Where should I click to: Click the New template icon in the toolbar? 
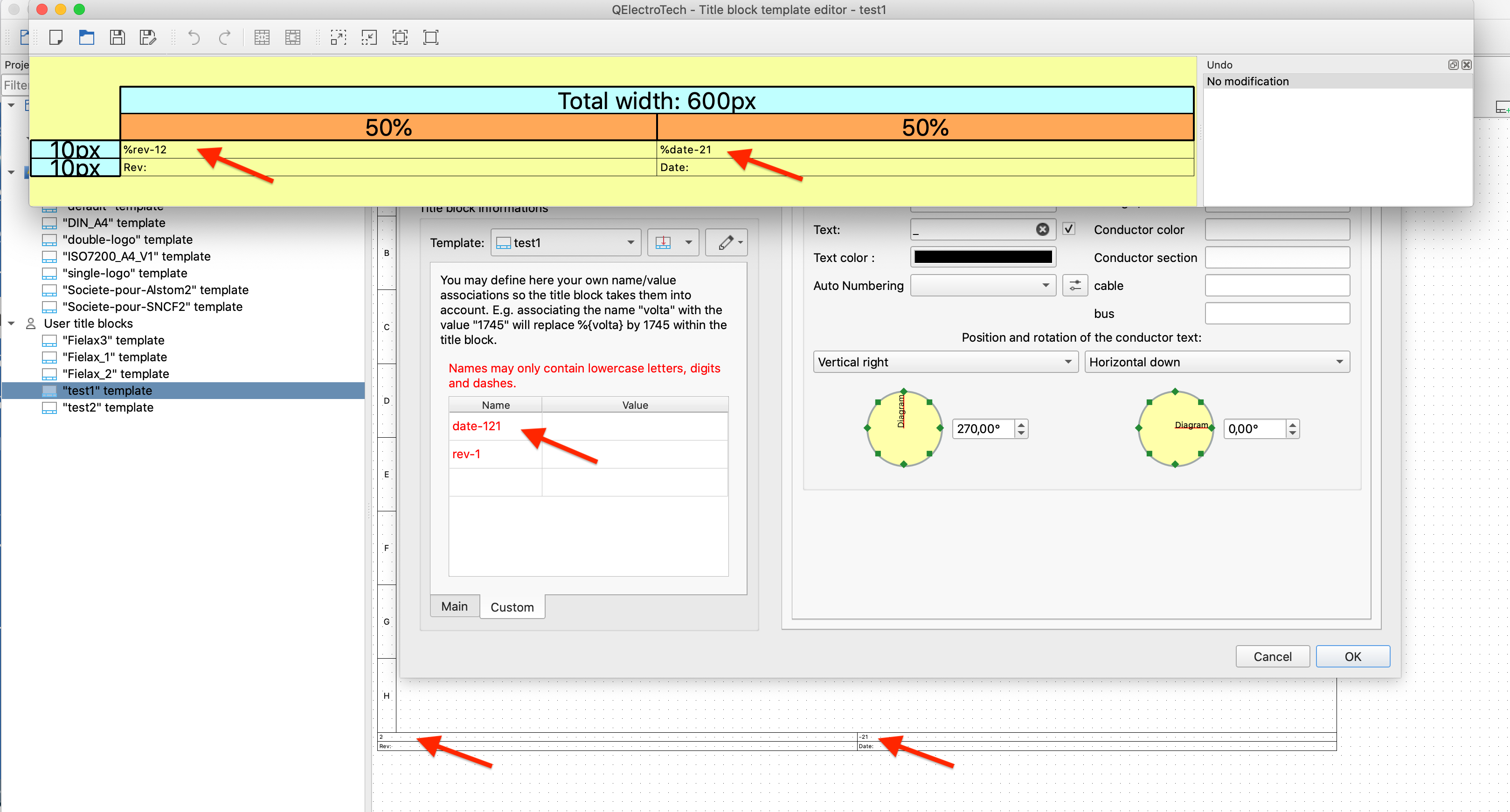tap(56, 37)
